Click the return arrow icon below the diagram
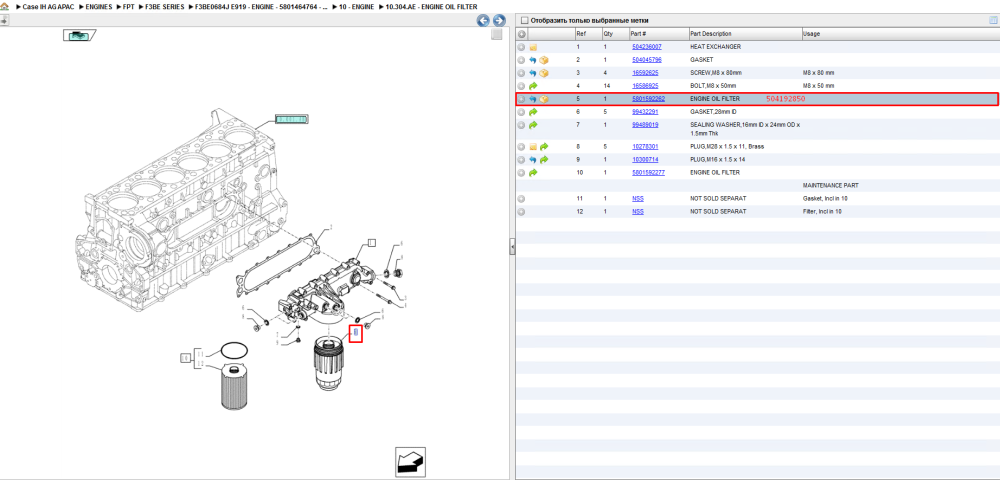Screen dimensions: 1000x480 pyautogui.click(x=410, y=461)
